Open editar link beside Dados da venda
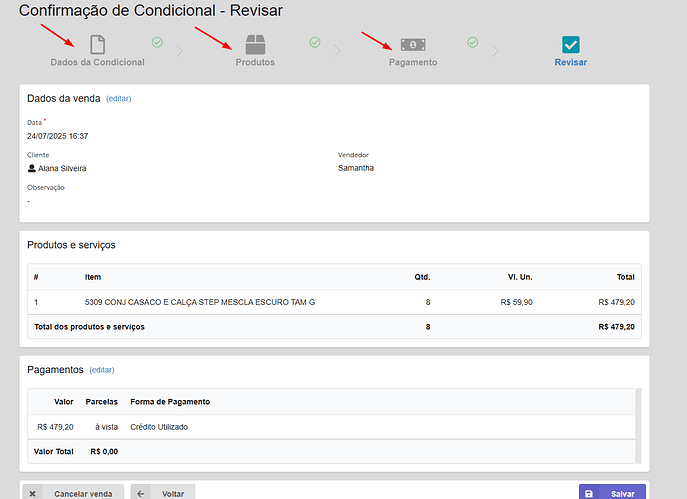This screenshot has width=687, height=499. click(119, 99)
